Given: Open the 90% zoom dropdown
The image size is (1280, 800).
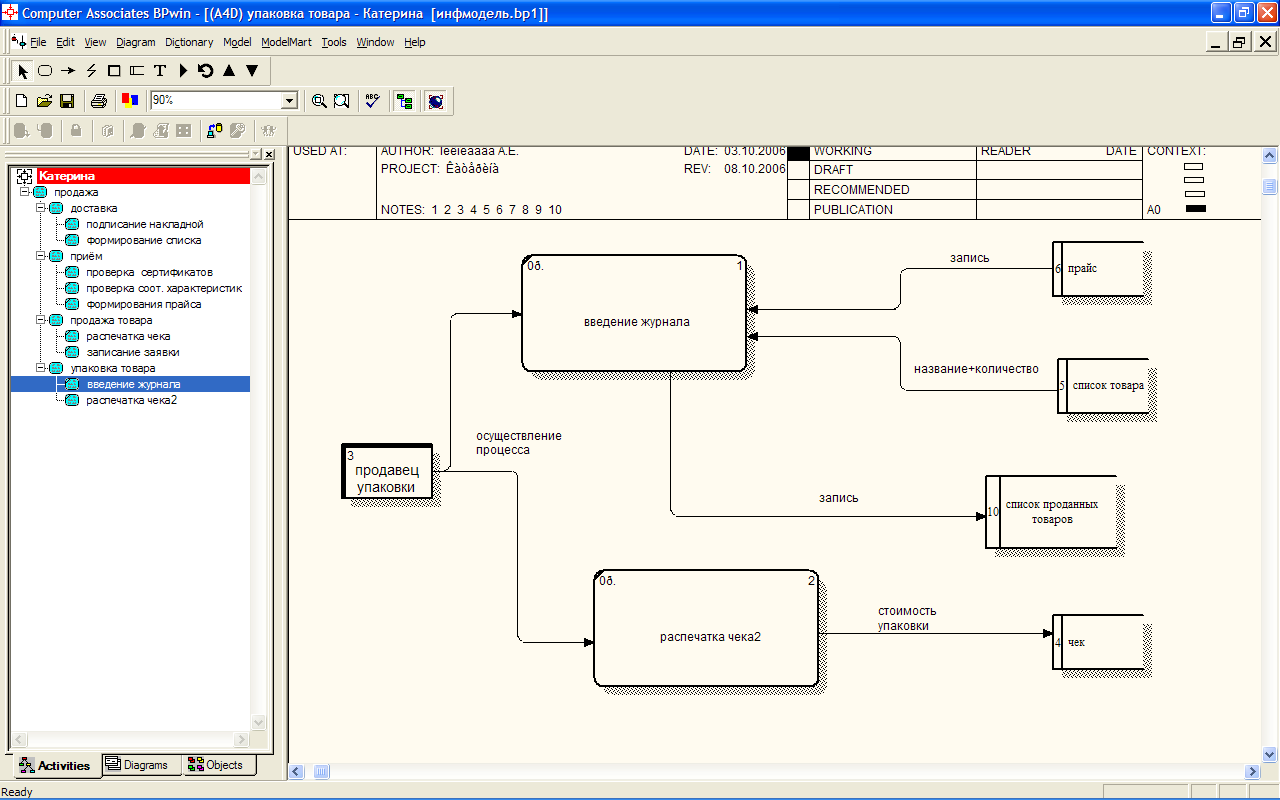Looking at the screenshot, I should (290, 101).
